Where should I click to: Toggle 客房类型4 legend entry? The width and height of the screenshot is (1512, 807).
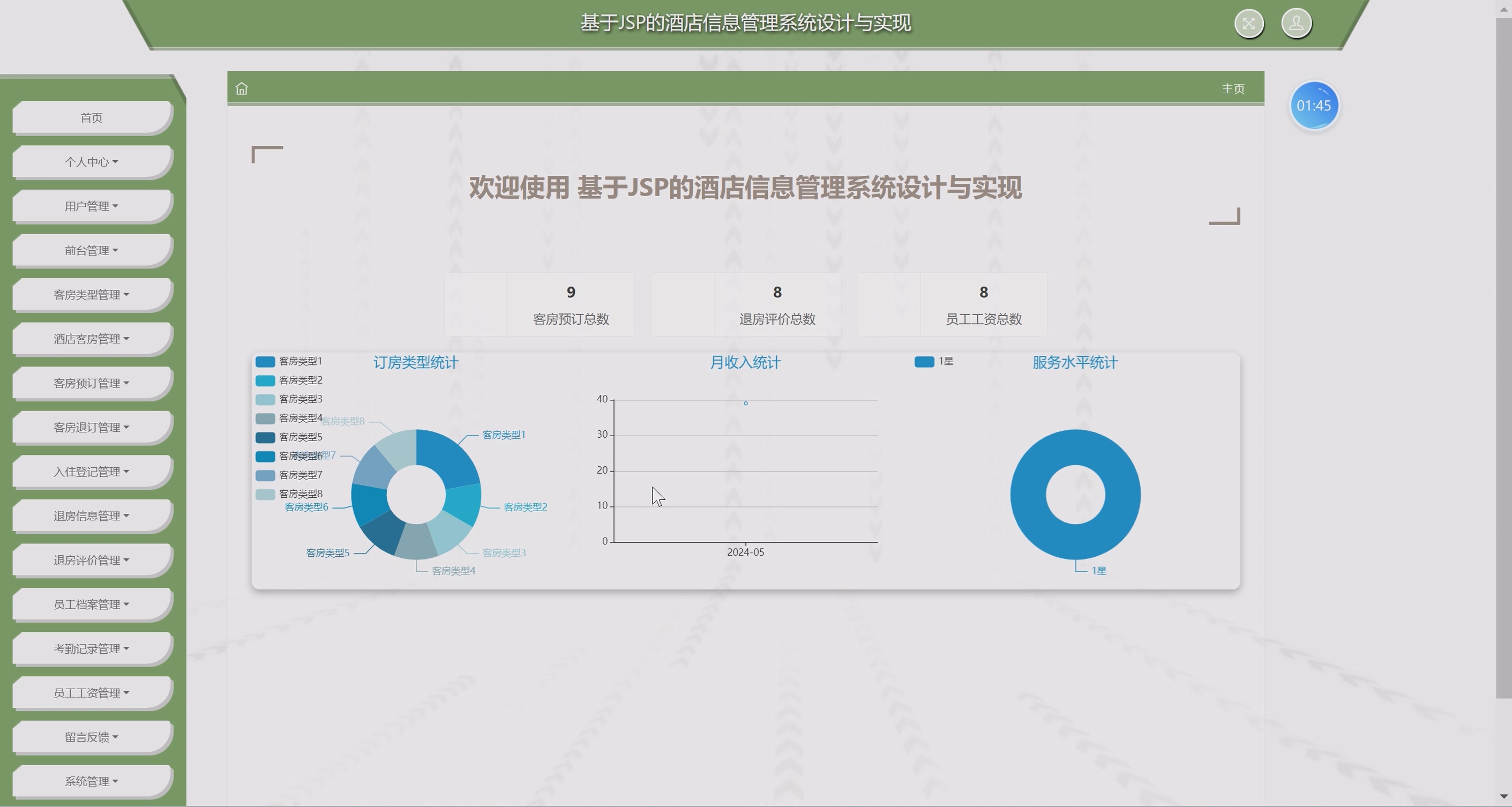[x=289, y=419]
